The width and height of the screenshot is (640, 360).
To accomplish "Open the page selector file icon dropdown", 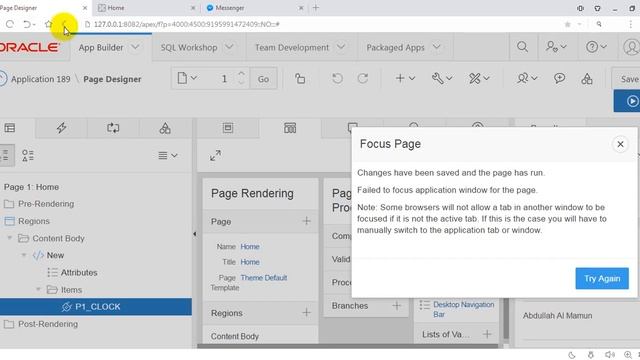I will pos(187,78).
